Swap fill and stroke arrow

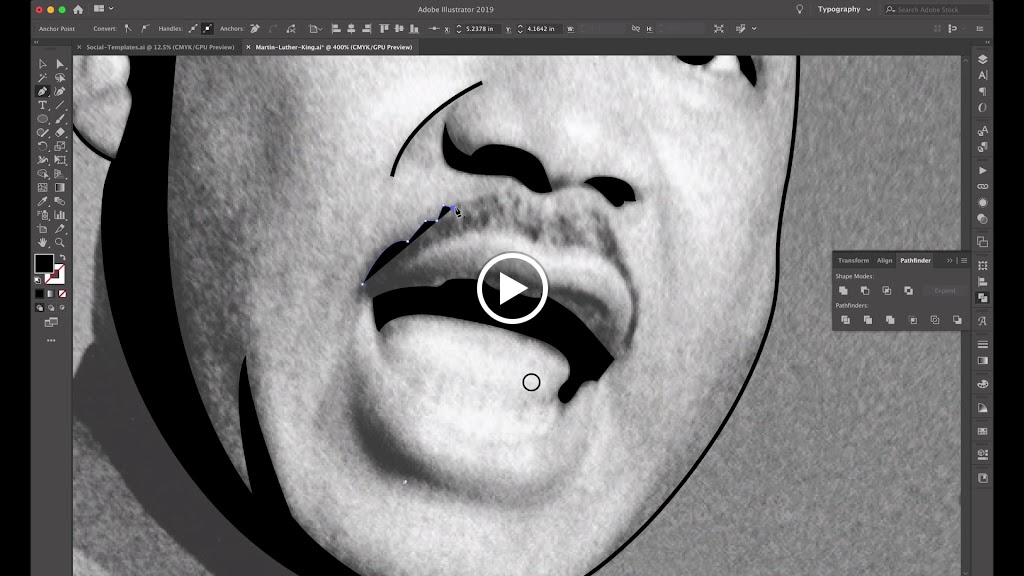pyautogui.click(x=62, y=257)
